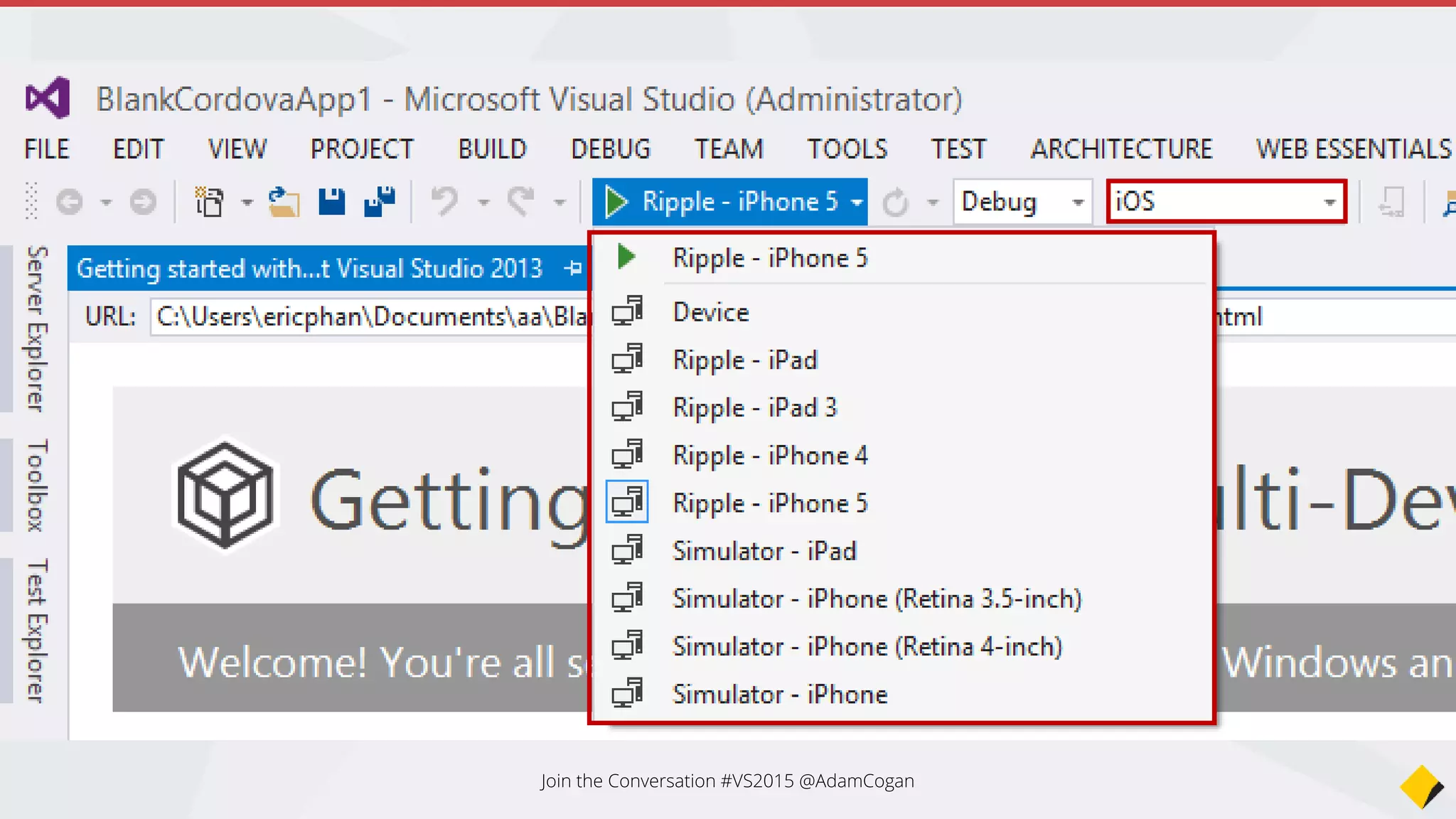Open the WEB ESSENTIALS menu
Image resolution: width=1456 pixels, height=819 pixels.
coord(1354,149)
